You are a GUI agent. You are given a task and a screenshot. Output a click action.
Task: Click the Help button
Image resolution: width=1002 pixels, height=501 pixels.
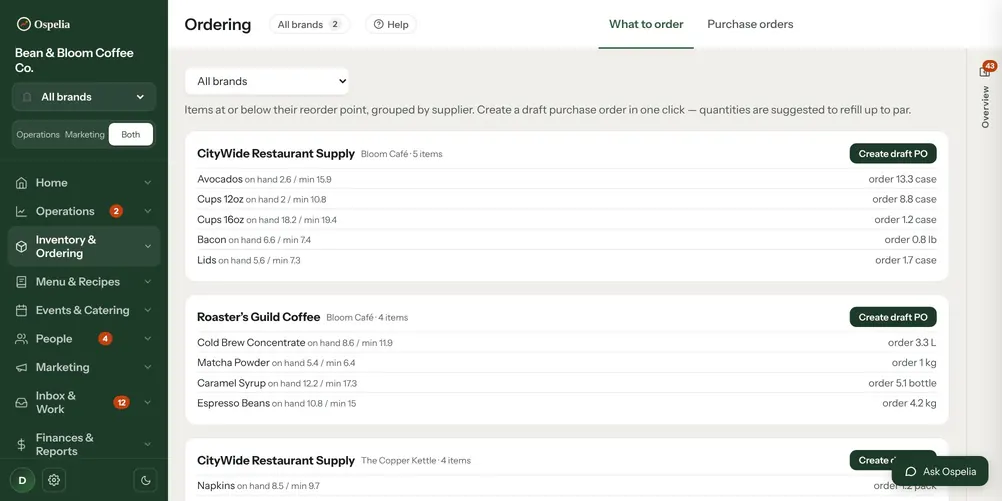tap(390, 24)
